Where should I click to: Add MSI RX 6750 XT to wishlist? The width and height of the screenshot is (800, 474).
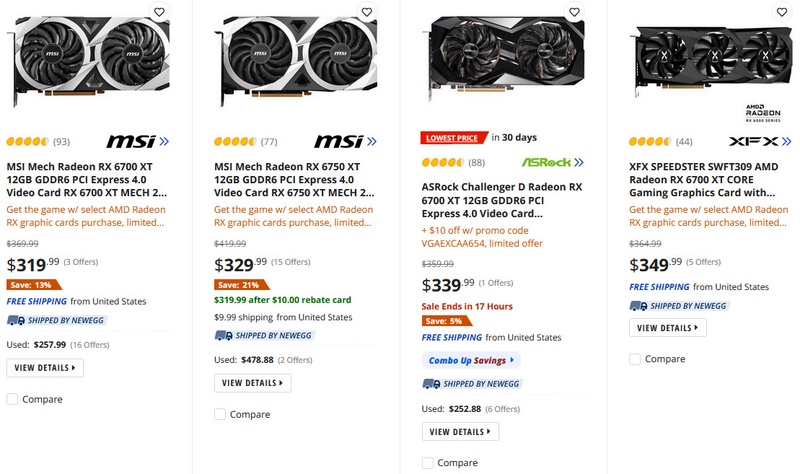[366, 13]
